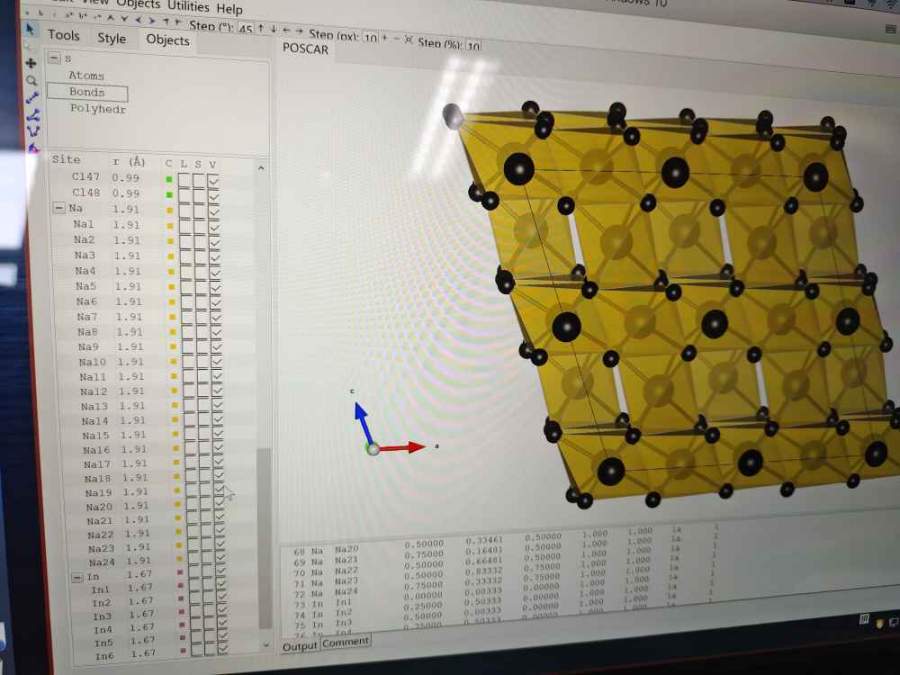
Task: Open the color swatch for In1
Action: (180, 586)
